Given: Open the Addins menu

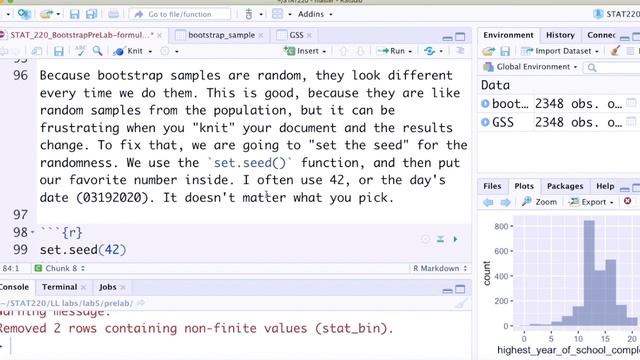Looking at the screenshot, I should [315, 14].
